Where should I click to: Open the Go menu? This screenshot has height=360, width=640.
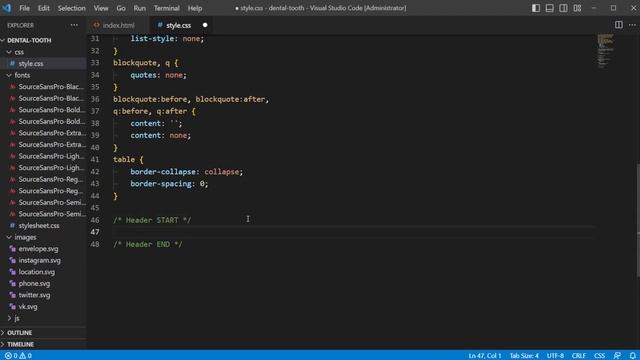click(x=121, y=8)
